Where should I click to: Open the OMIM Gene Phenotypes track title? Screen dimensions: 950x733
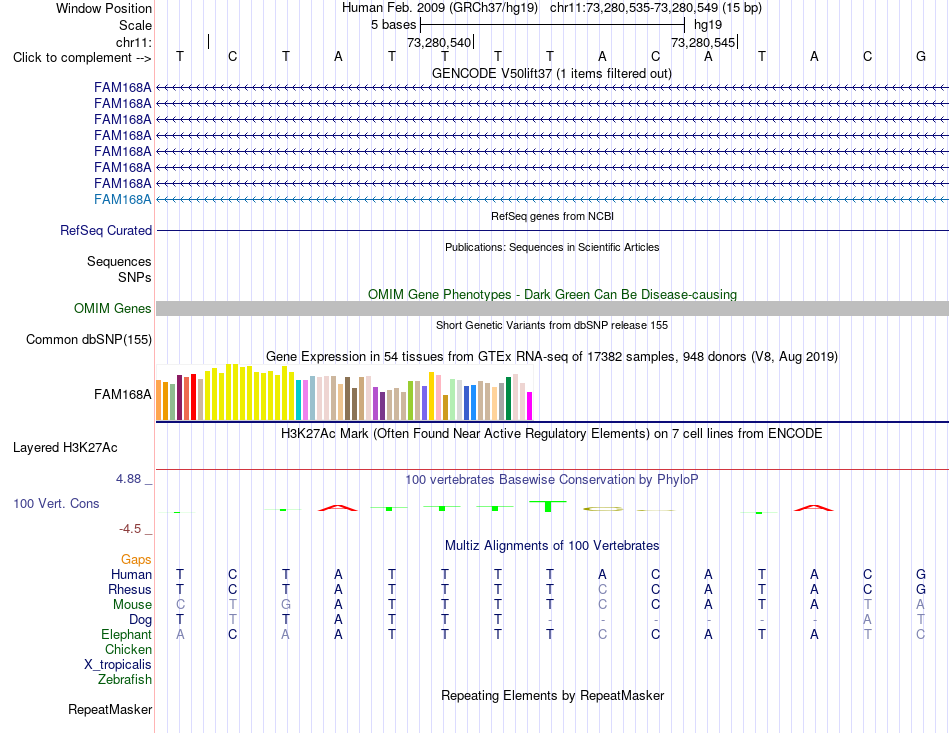tap(552, 294)
